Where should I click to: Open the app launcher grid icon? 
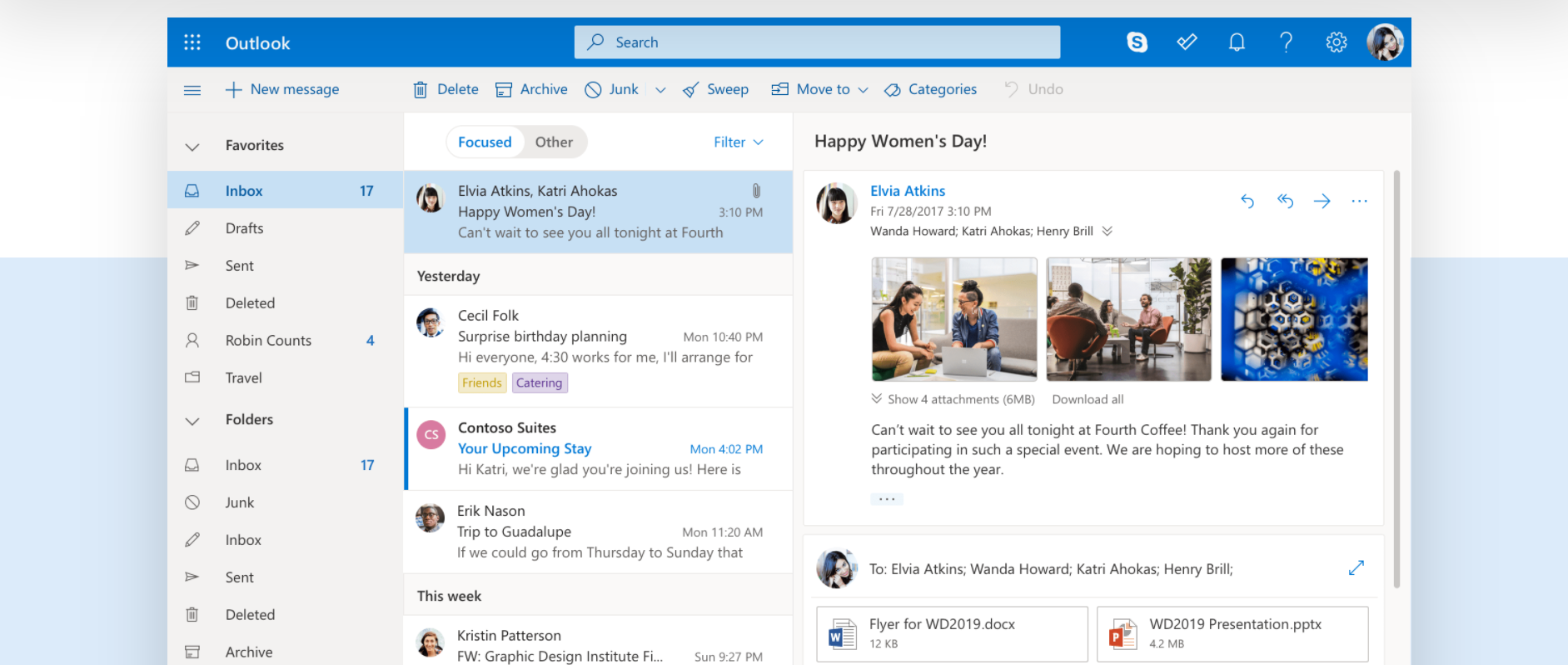pyautogui.click(x=192, y=42)
